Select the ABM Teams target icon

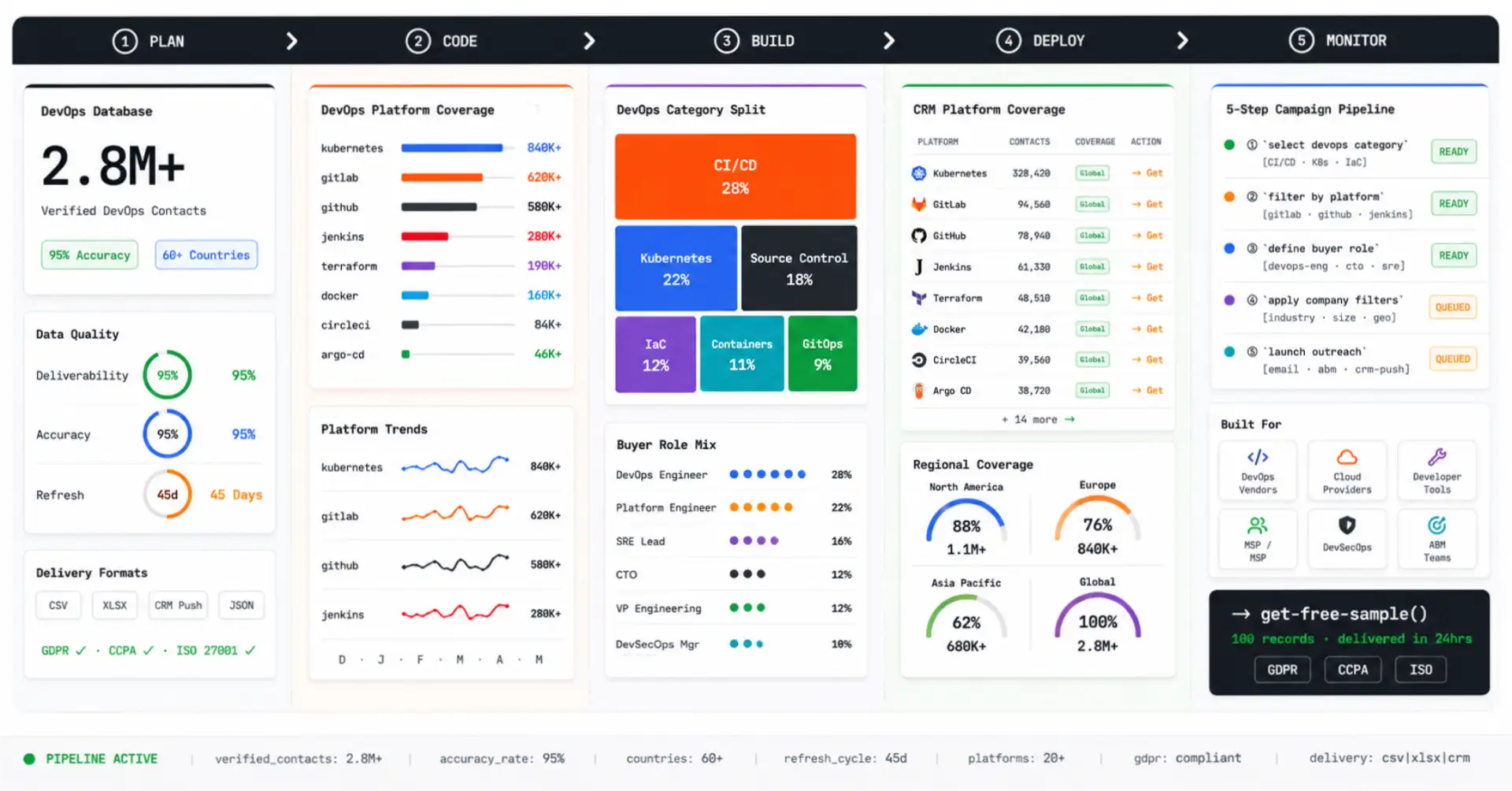(x=1436, y=525)
